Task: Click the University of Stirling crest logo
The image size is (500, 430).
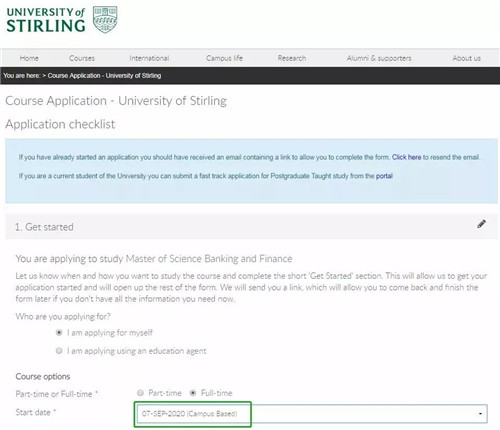Action: click(105, 19)
